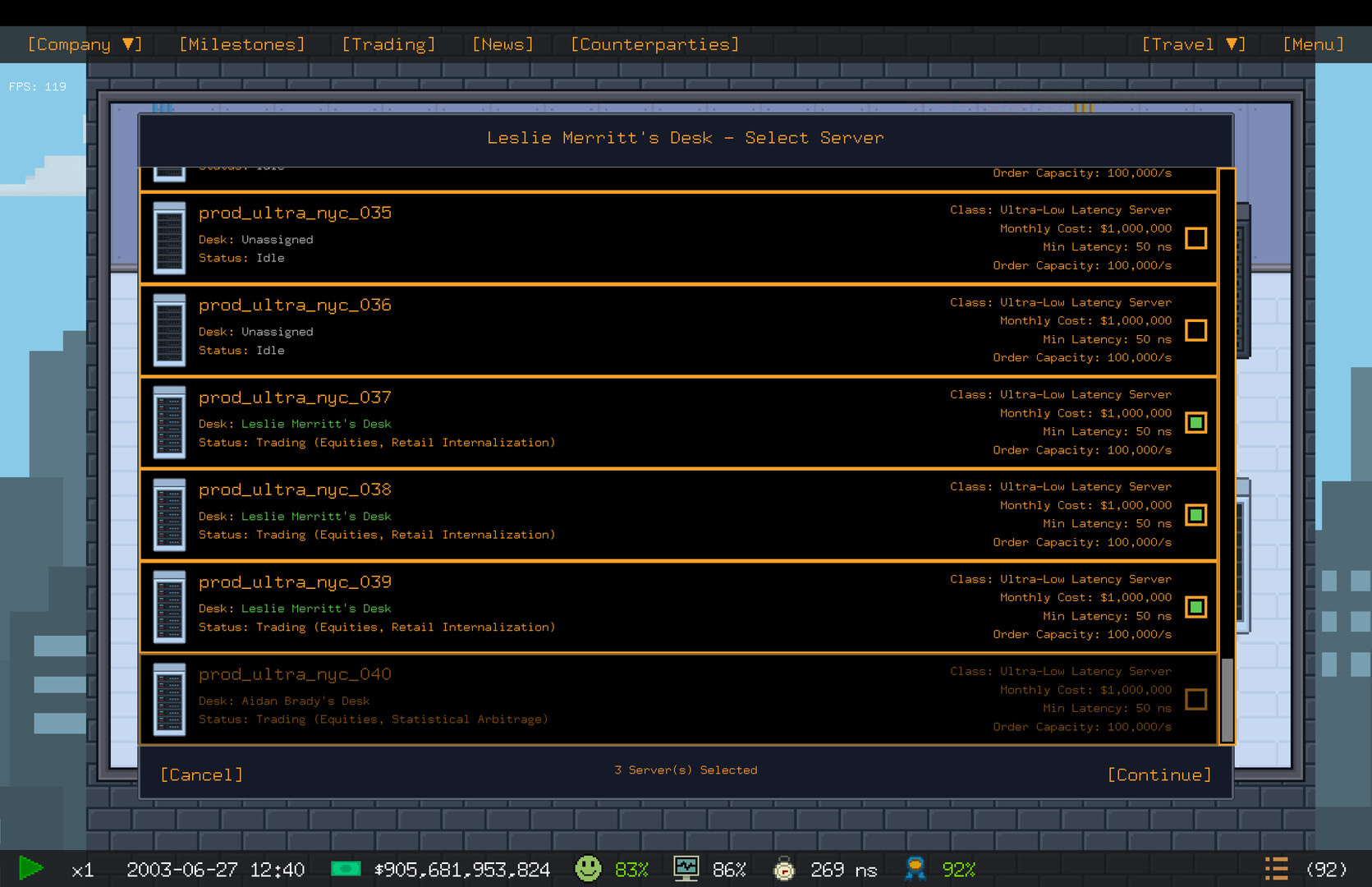Open the Counterparties screen
This screenshot has width=1372, height=887.
click(654, 44)
